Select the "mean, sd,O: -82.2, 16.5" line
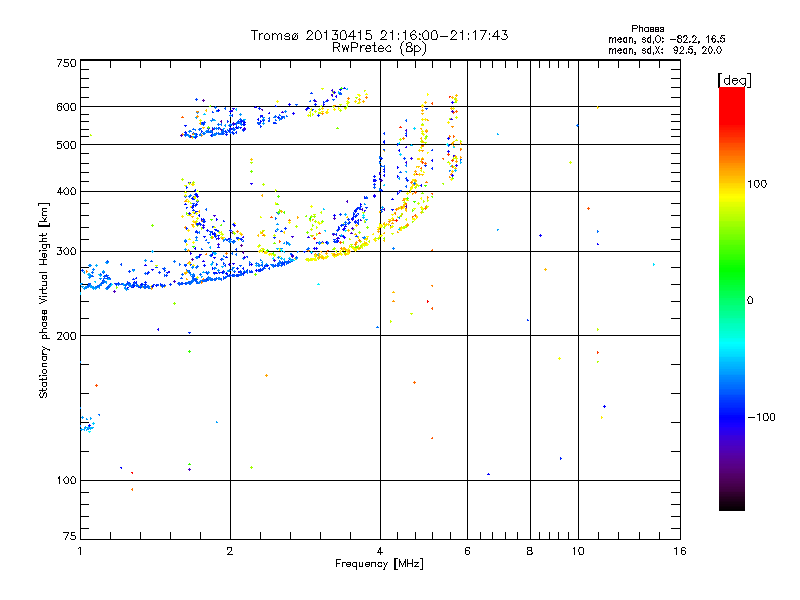This screenshot has height=600, width=800. point(666,39)
